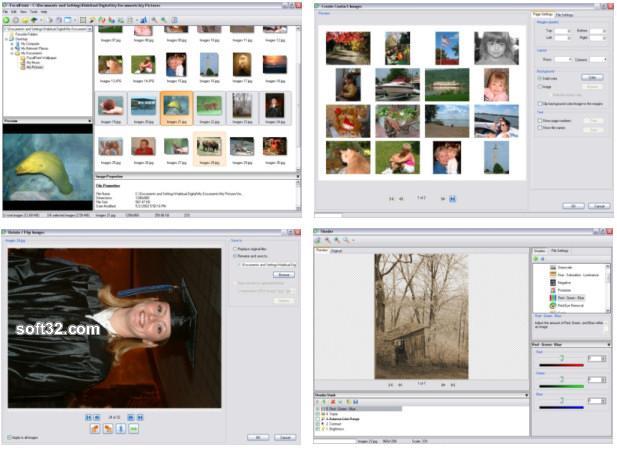Toggle Brightness checkbox in Shader Stack
The image size is (617, 451).
tap(318, 429)
